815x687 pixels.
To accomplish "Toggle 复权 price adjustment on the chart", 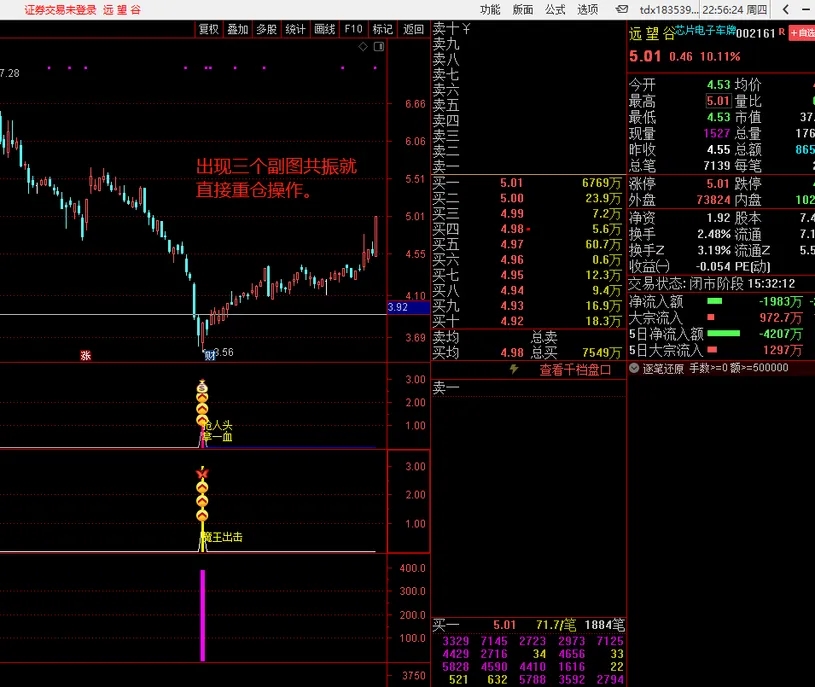I will click(208, 29).
